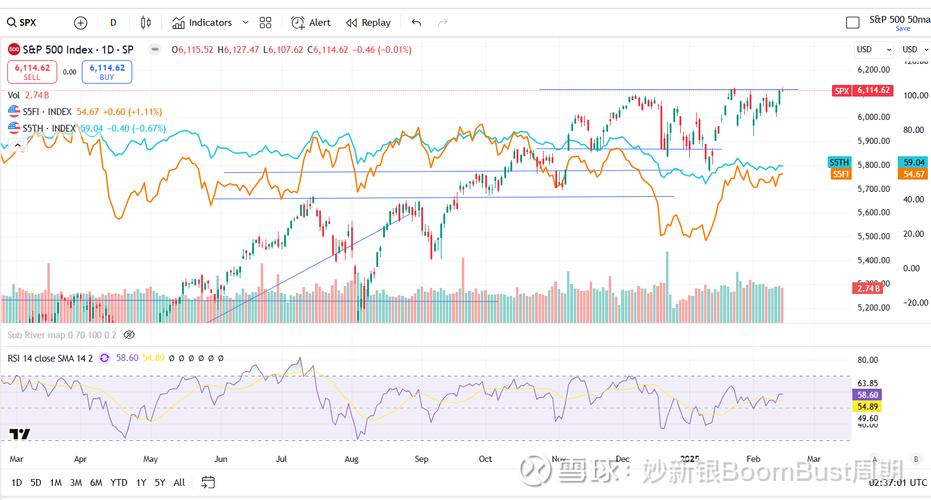Start bar Replay mode
The height and width of the screenshot is (500, 931).
368,23
